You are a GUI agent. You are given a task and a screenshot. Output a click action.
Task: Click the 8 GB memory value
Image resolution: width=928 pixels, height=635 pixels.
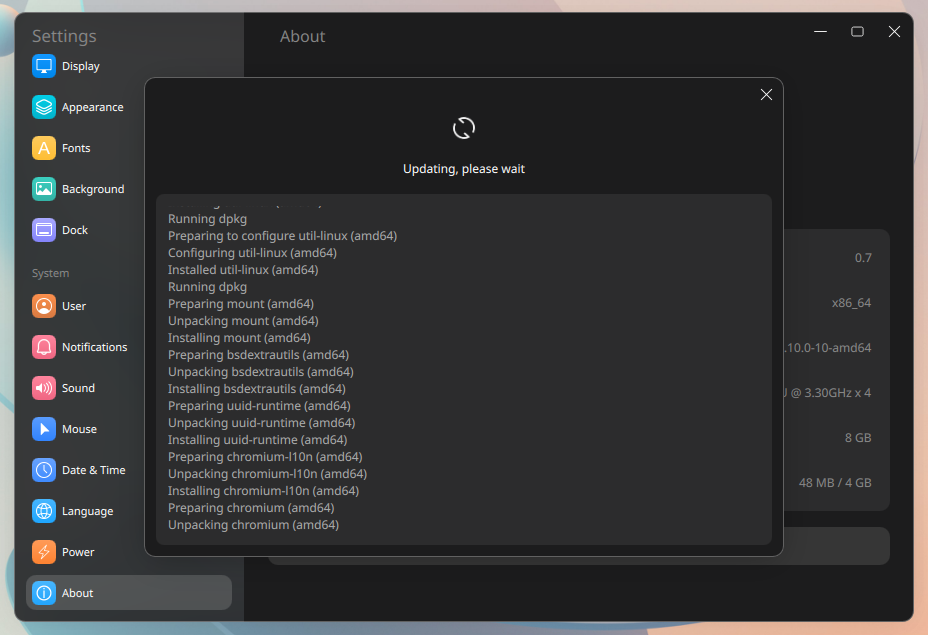[858, 438]
